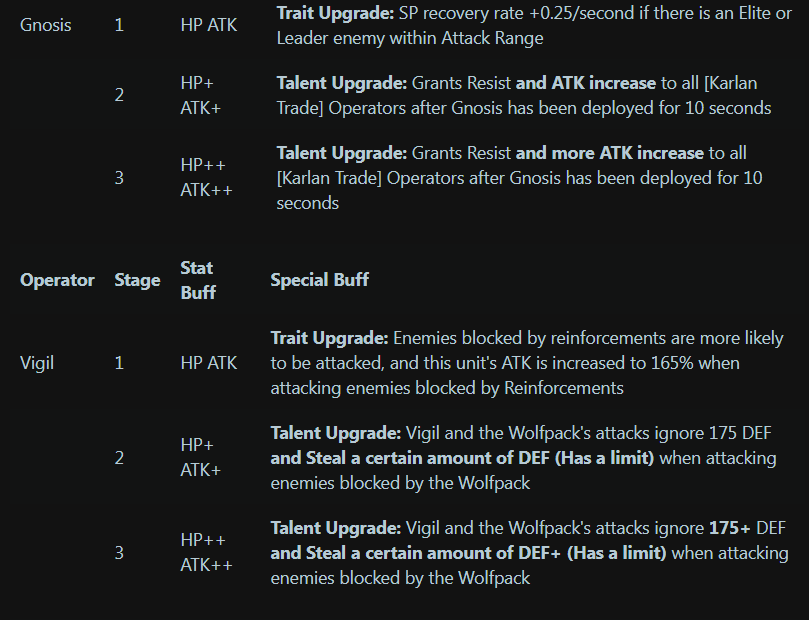This screenshot has width=809, height=620.
Task: Click Vigil stage 2 Talent Upgrade label
Action: [335, 433]
